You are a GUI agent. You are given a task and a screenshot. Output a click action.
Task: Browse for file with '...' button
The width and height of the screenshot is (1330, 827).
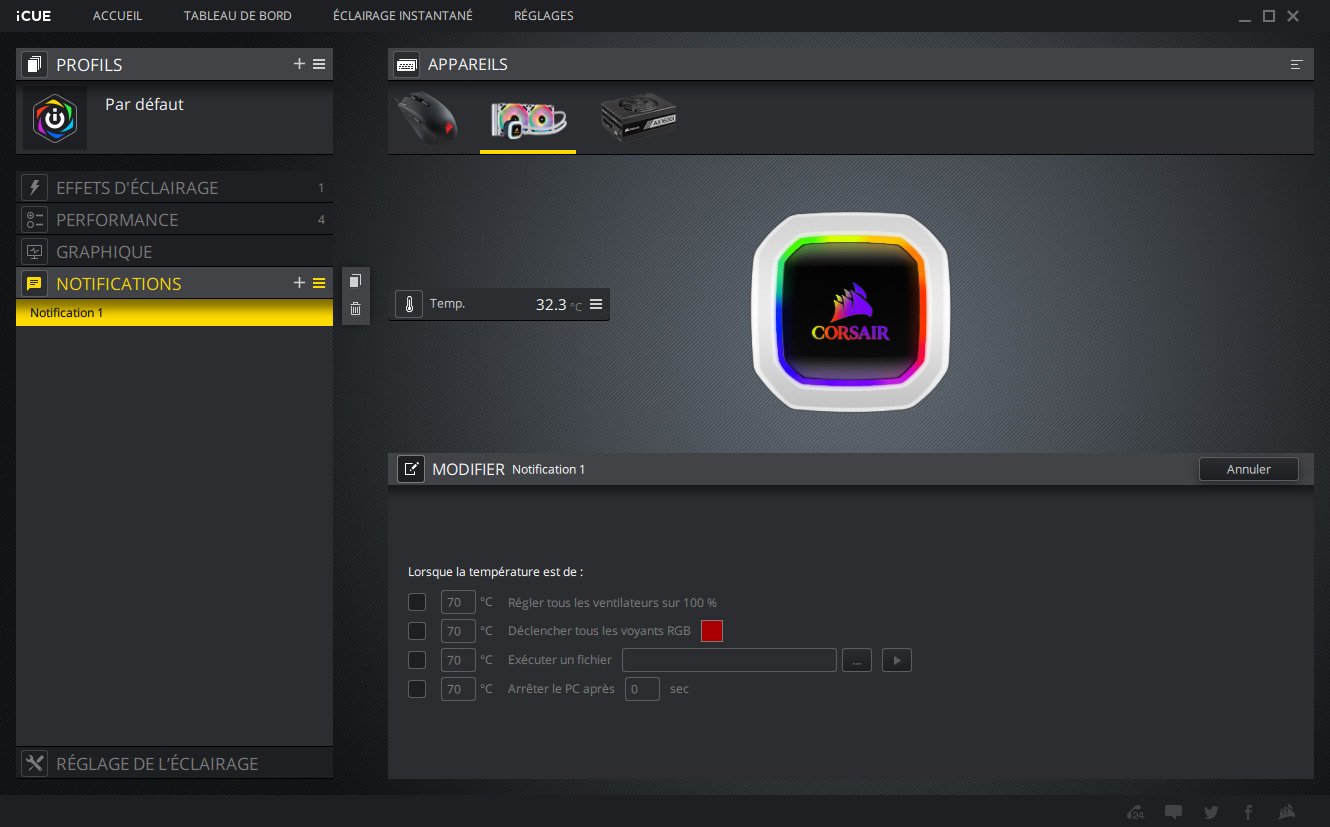(x=857, y=660)
